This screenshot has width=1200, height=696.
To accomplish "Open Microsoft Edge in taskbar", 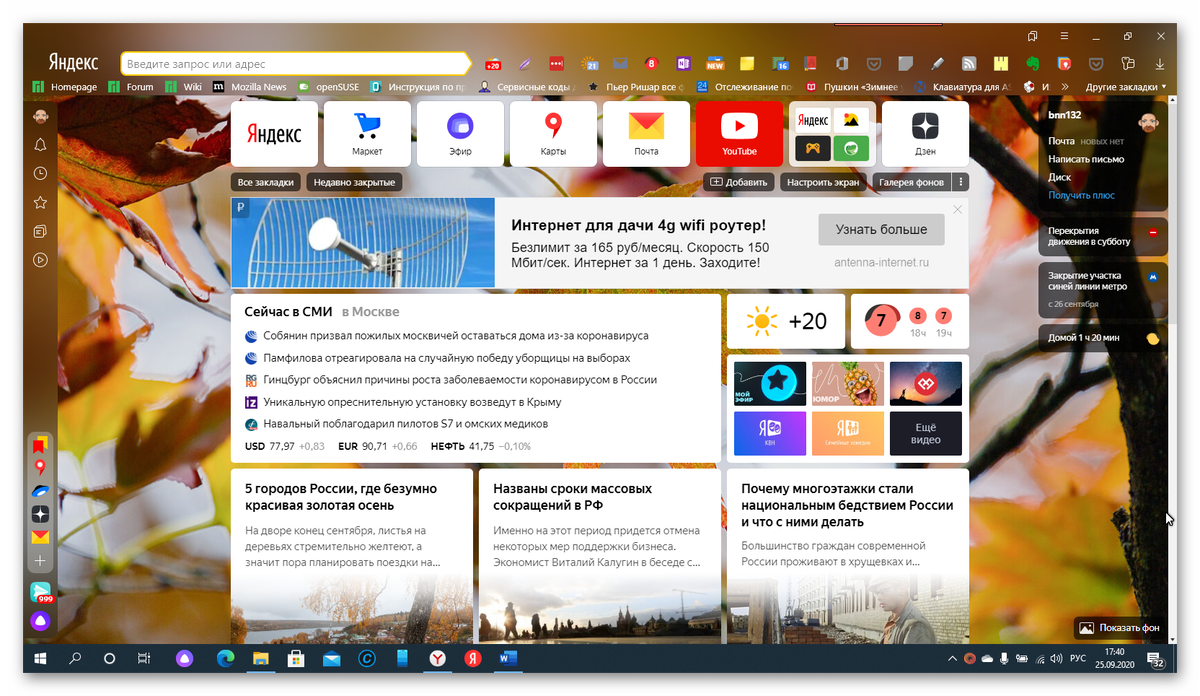I will [x=226, y=659].
